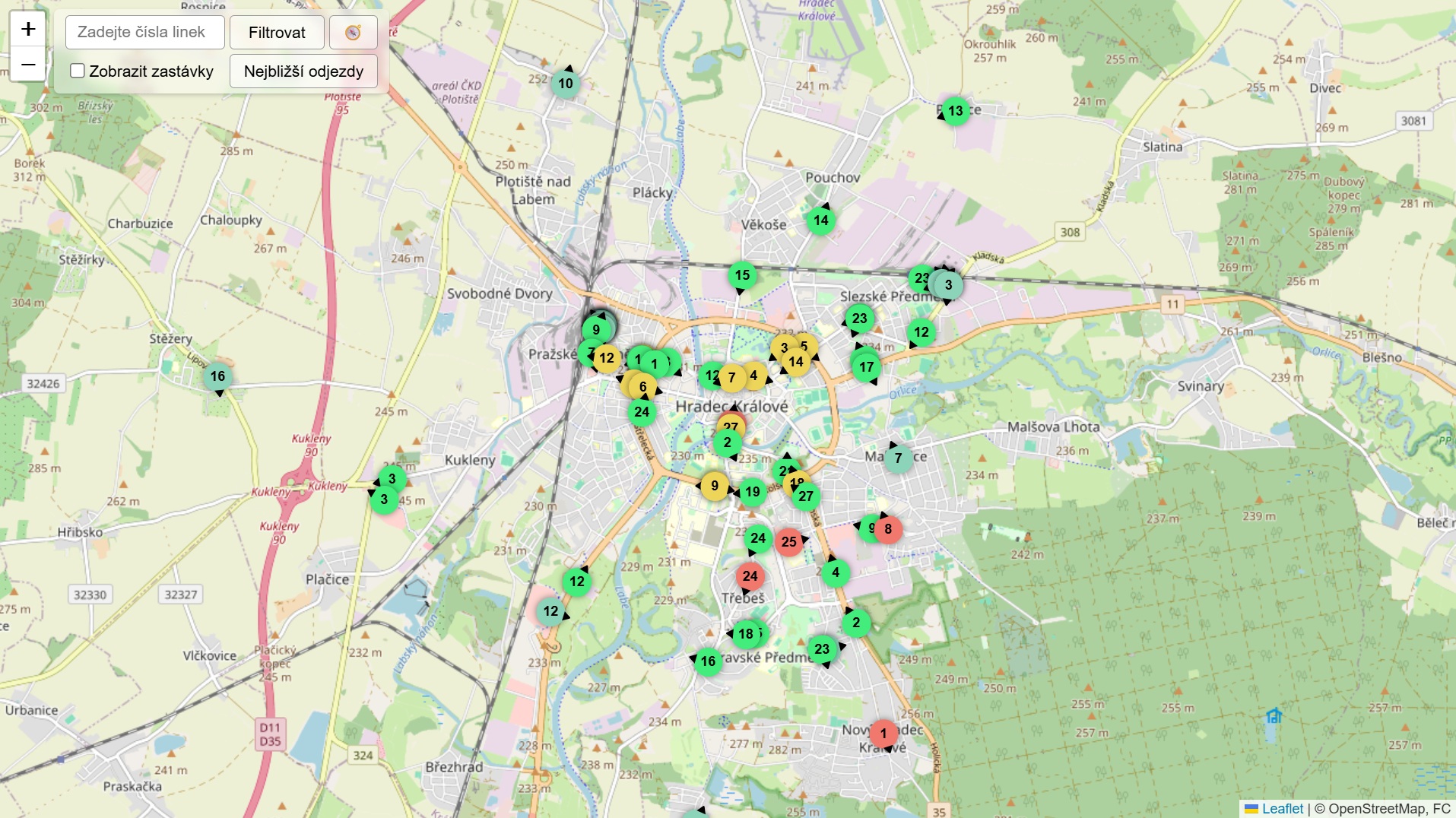The height and width of the screenshot is (818, 1456).
Task: Select the yellow line 6 marker
Action: 642,387
